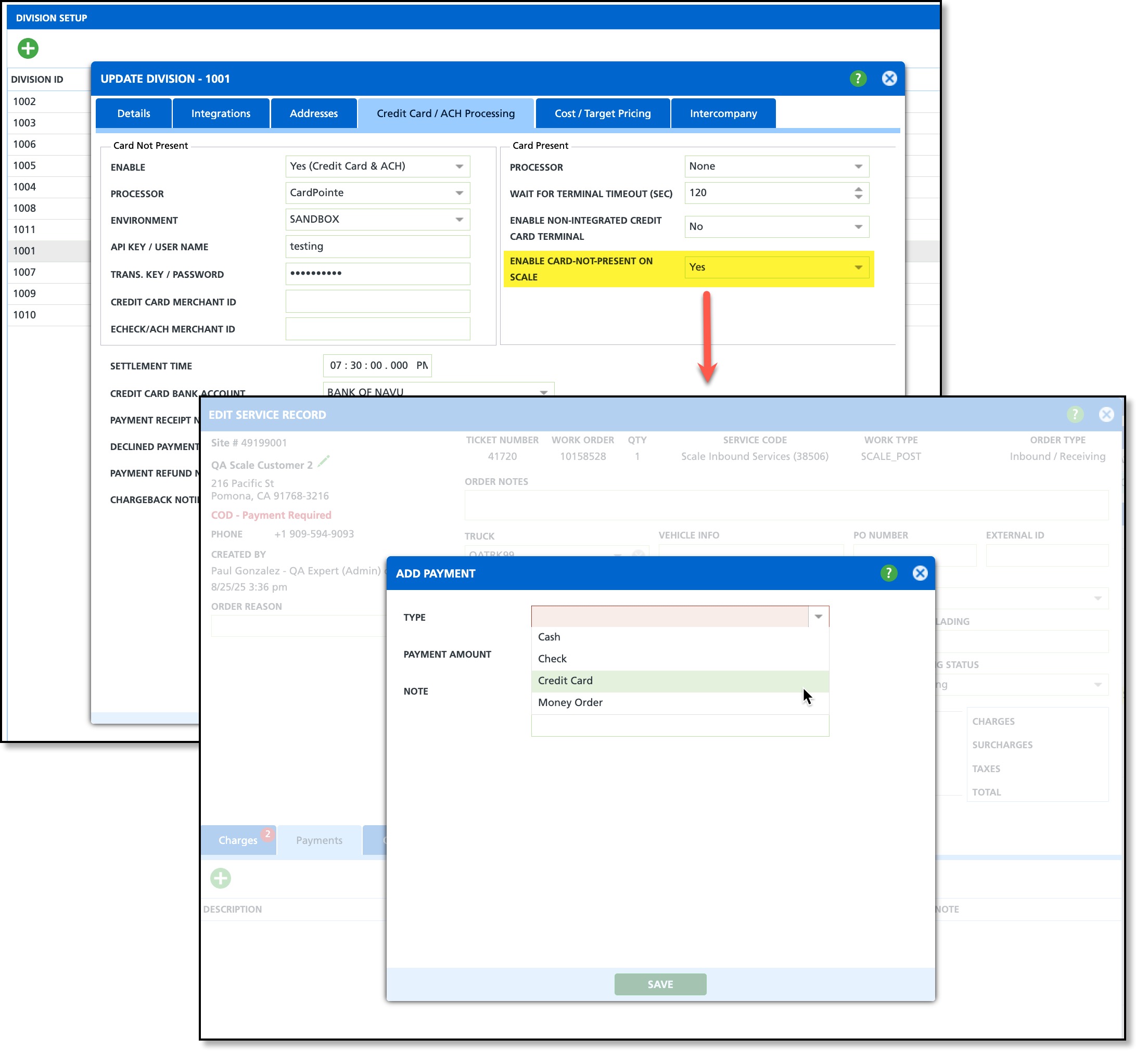Expand the Enable Card-Not-Present on Scale dropdown

(x=858, y=267)
